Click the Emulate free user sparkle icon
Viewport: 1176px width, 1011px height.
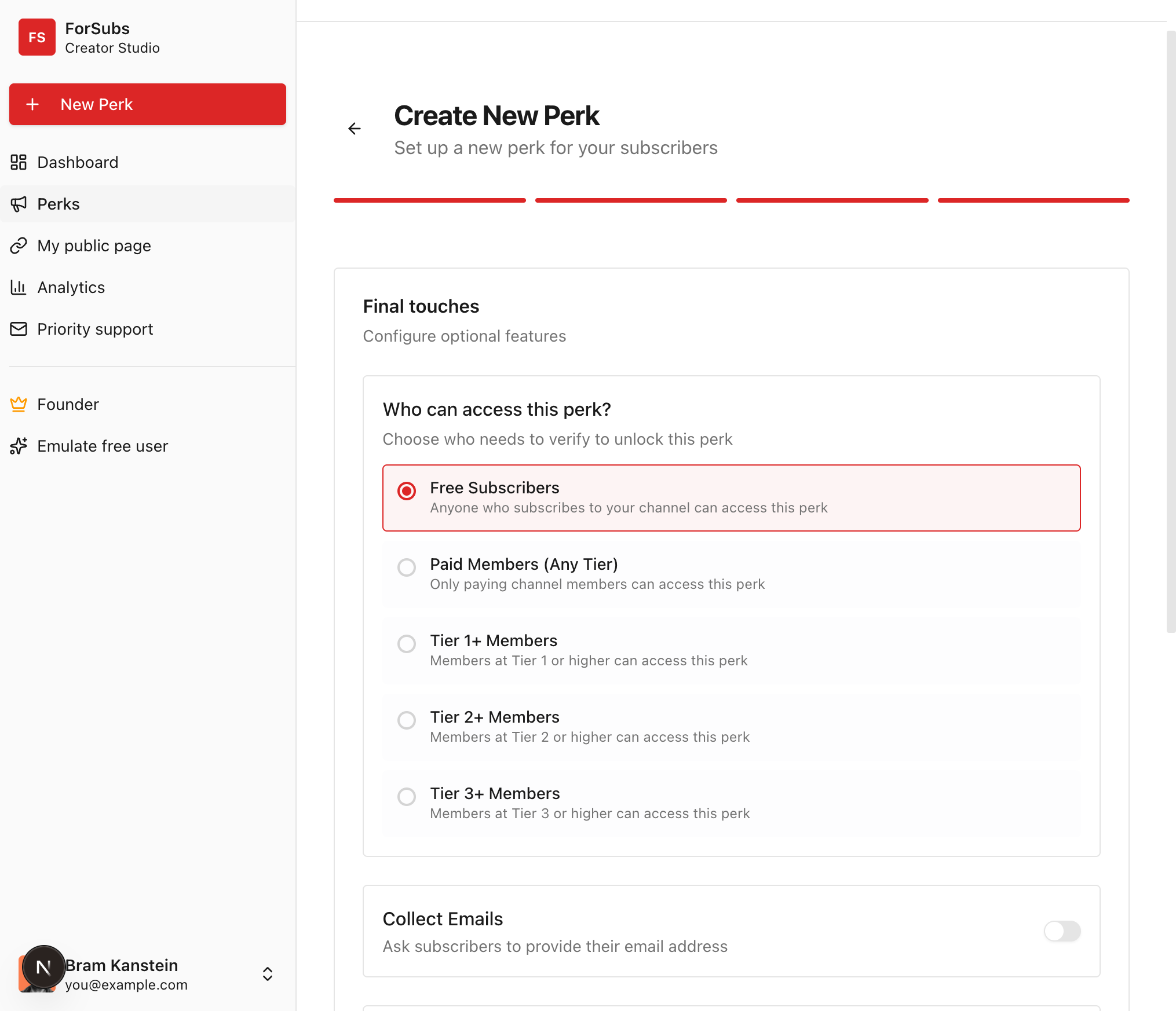pos(19,446)
